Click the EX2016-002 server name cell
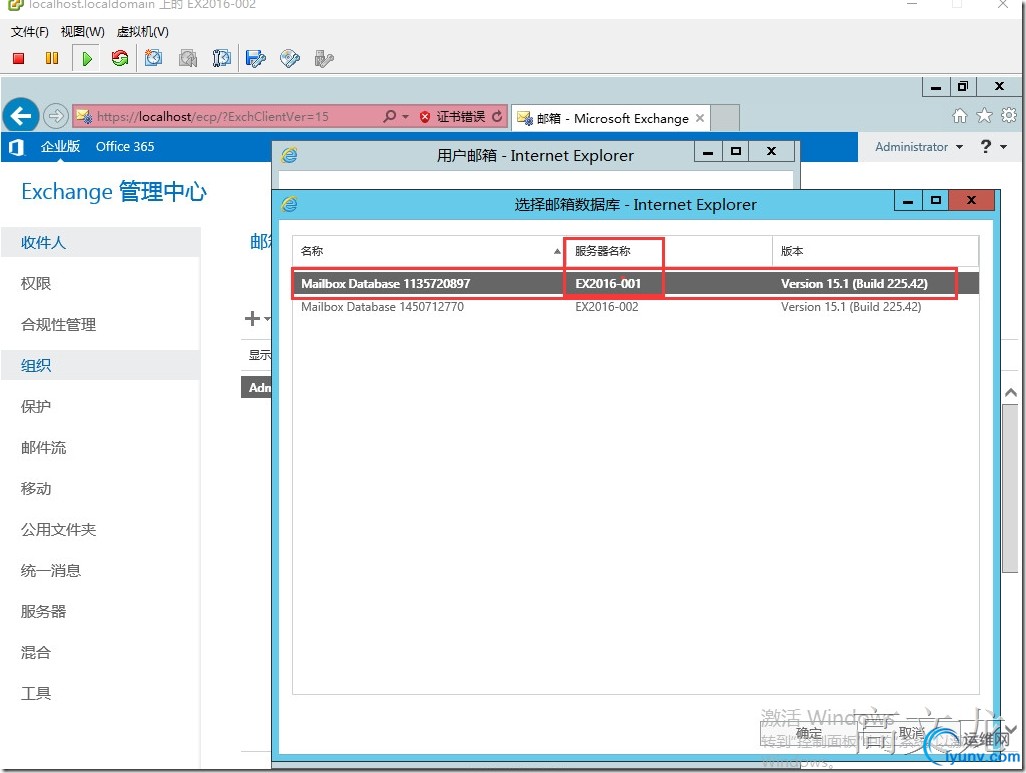Viewport: 1026px width, 773px height. coord(607,306)
